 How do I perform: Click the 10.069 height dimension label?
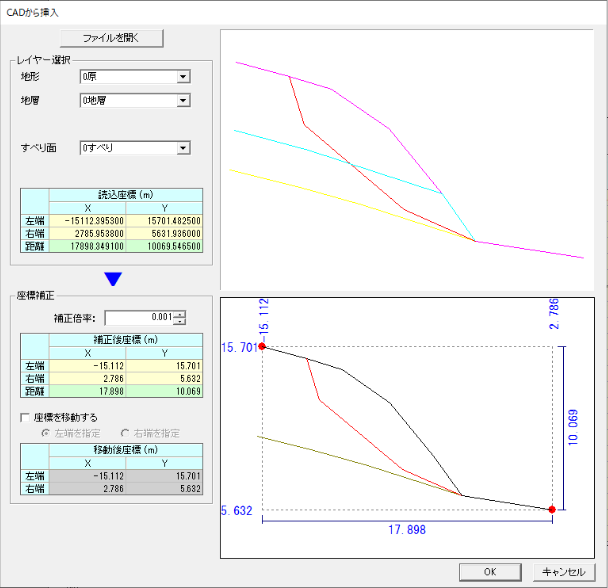point(573,428)
